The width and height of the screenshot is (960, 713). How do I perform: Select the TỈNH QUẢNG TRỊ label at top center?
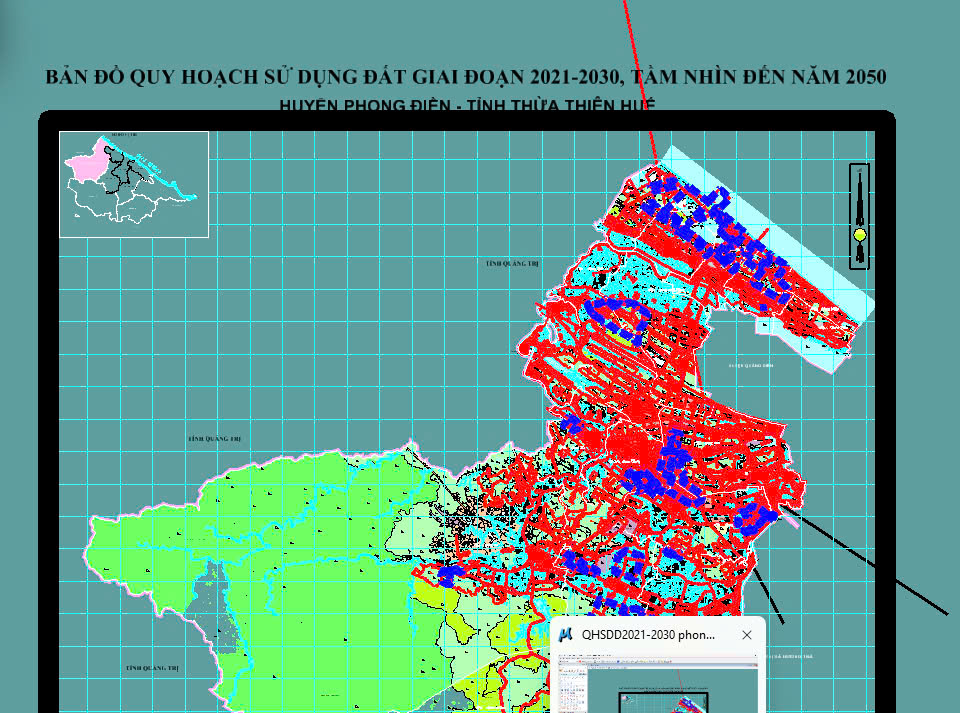point(513,264)
